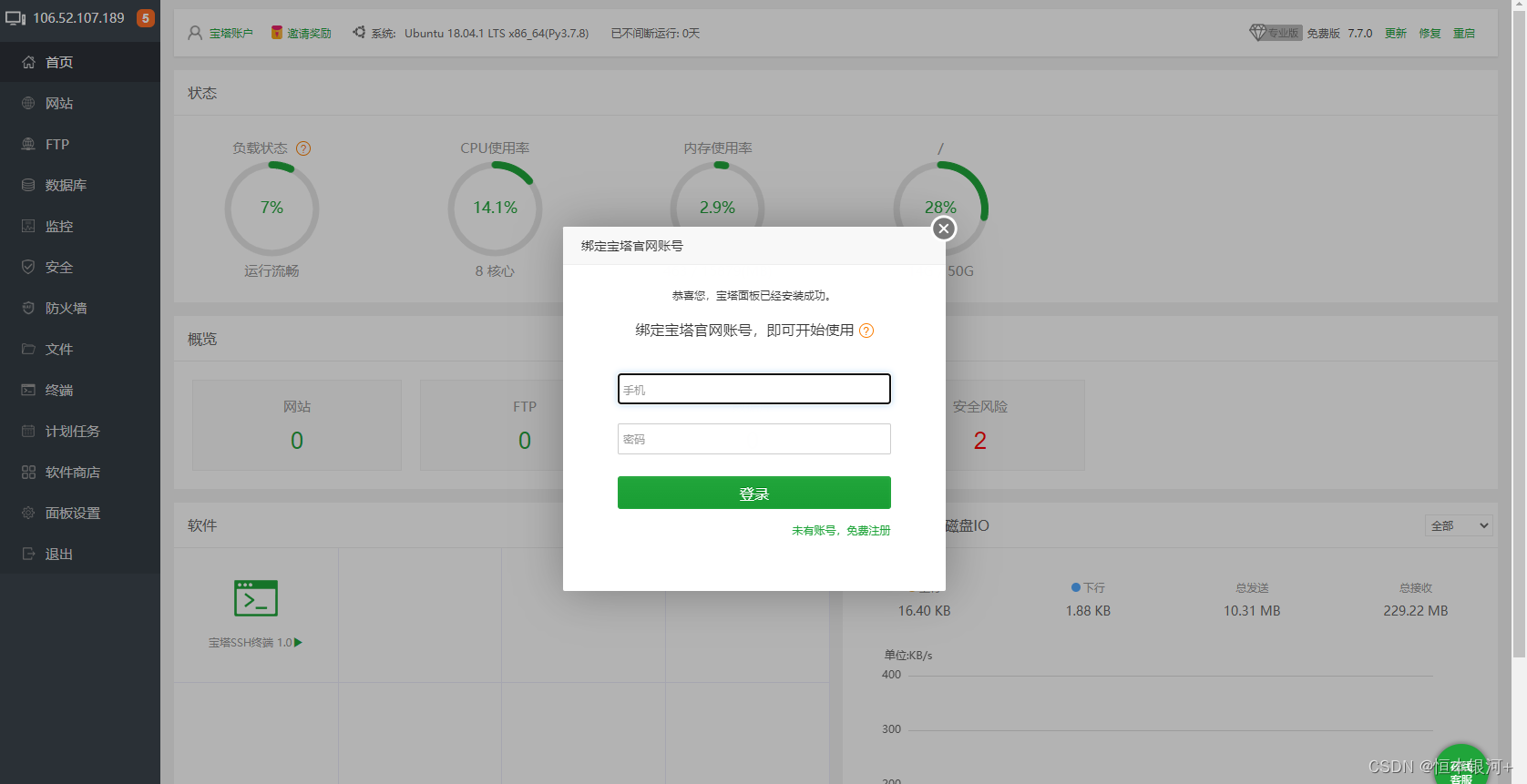Click the play arrow after 宝塔SSH终端 1.0
The width and height of the screenshot is (1527, 784).
click(298, 642)
